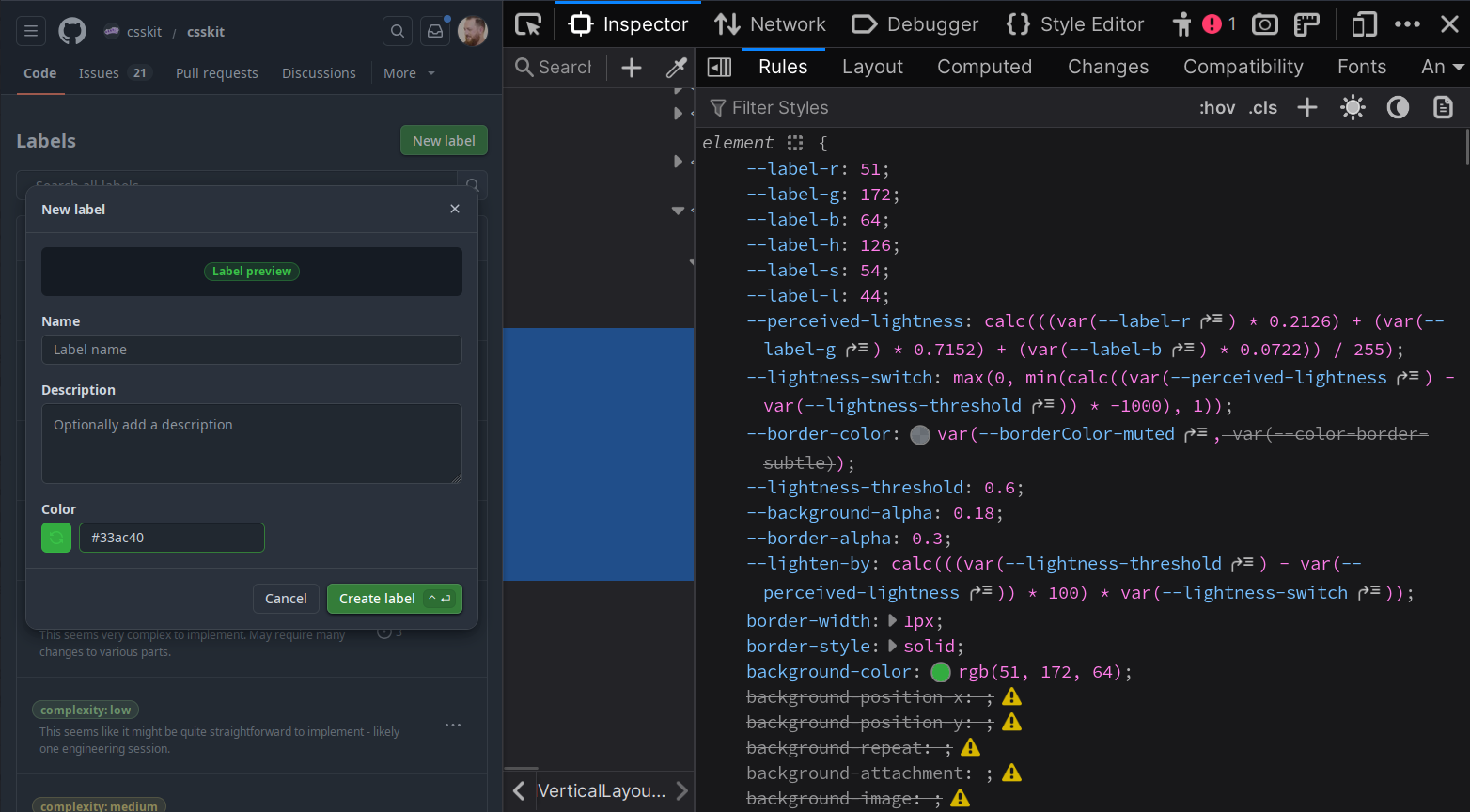Image resolution: width=1470 pixels, height=812 pixels.
Task: Take a screenshot with the camera icon
Action: (x=1264, y=23)
